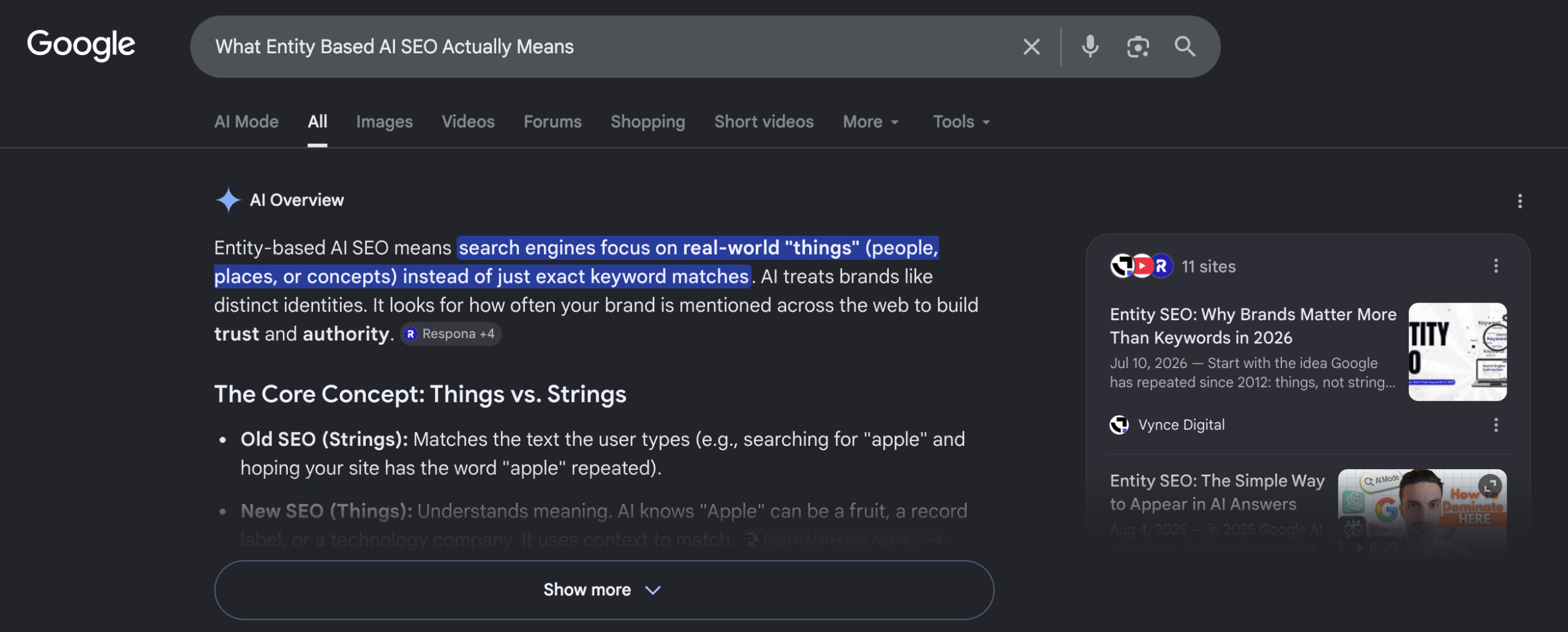Click the Vynce Digital favicon
Screen dimensions: 1568x632
point(1119,424)
